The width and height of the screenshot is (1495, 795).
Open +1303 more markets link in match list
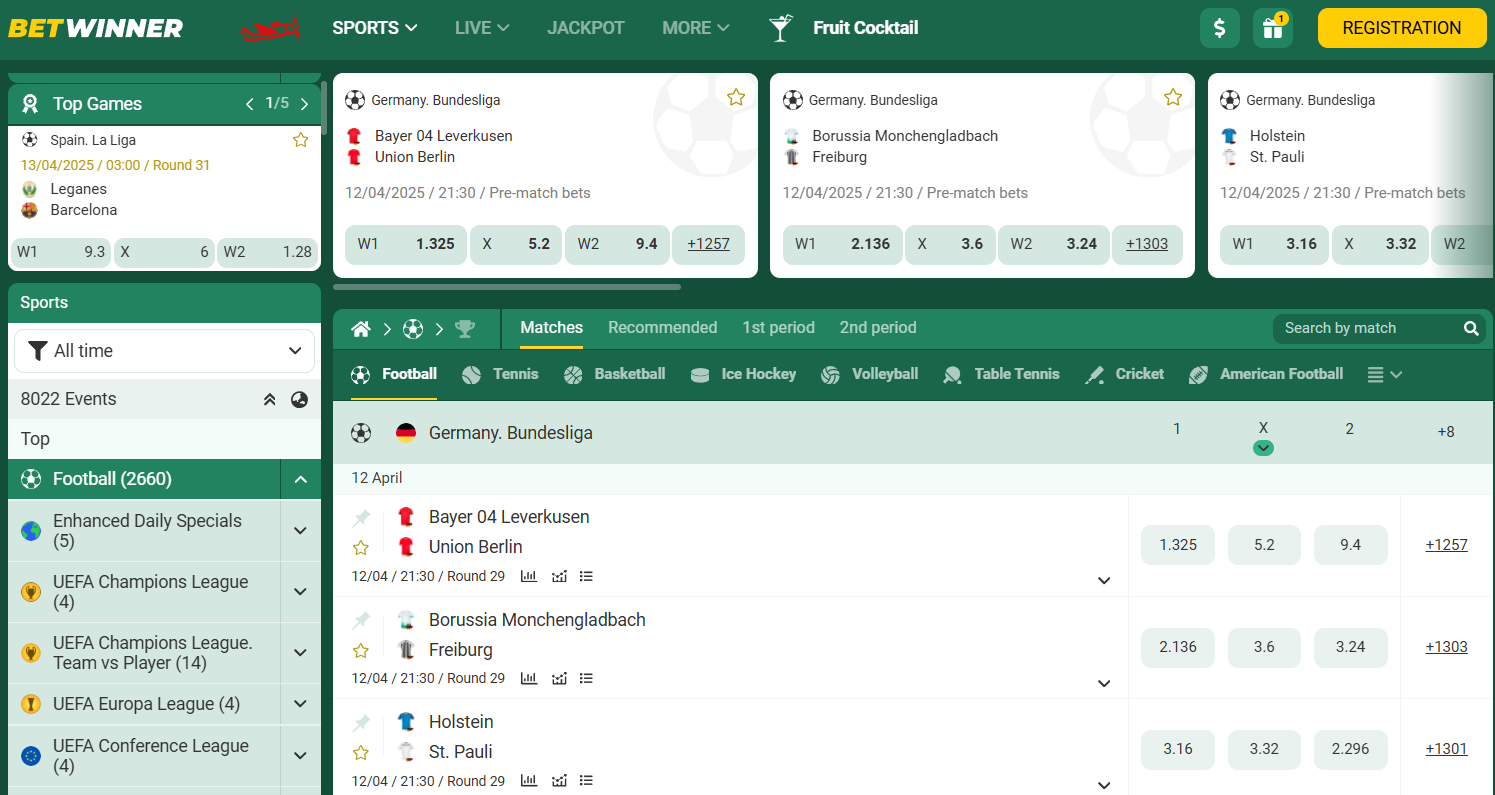(x=1446, y=647)
